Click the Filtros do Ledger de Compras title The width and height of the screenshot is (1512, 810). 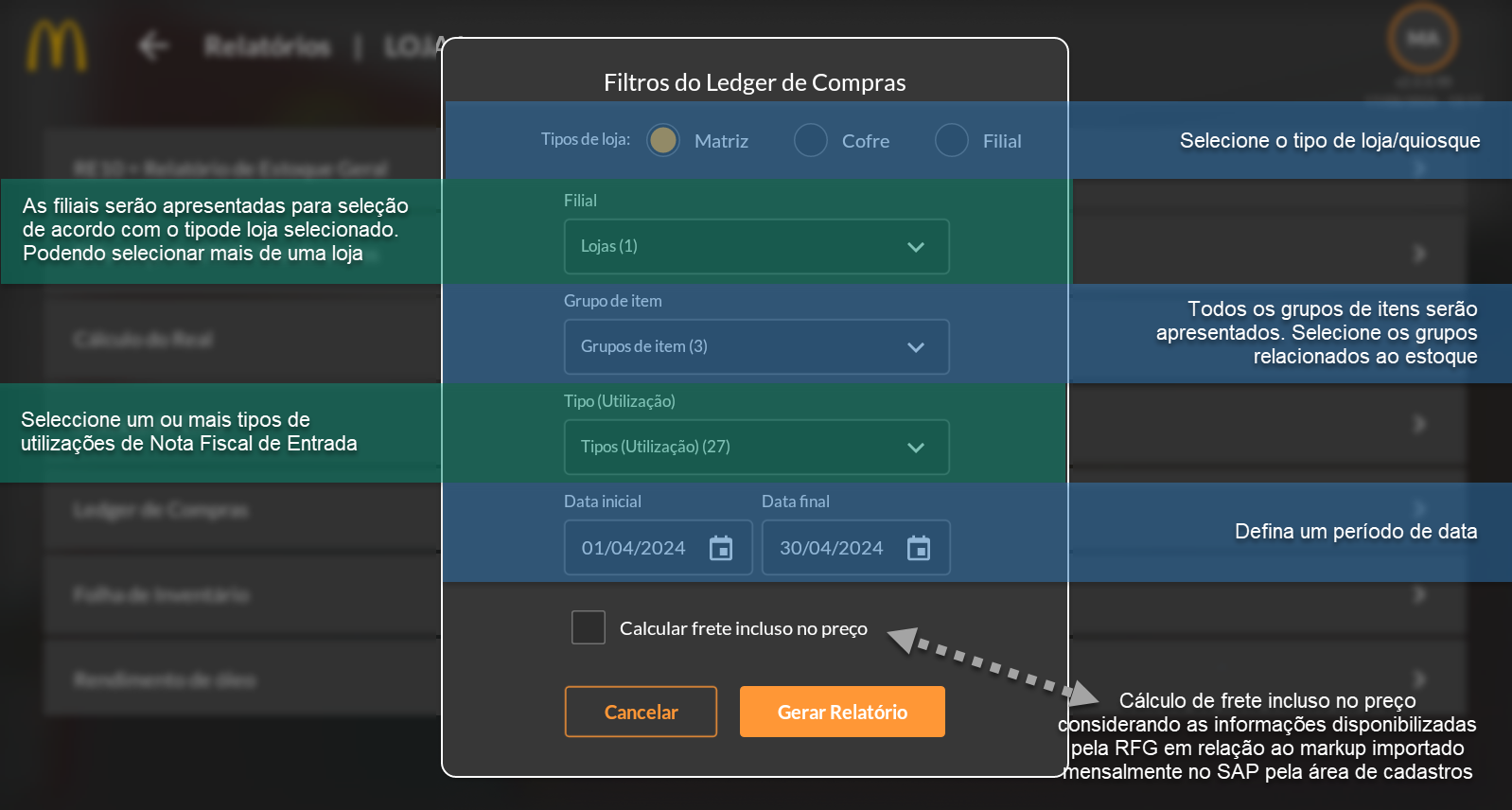tap(755, 82)
